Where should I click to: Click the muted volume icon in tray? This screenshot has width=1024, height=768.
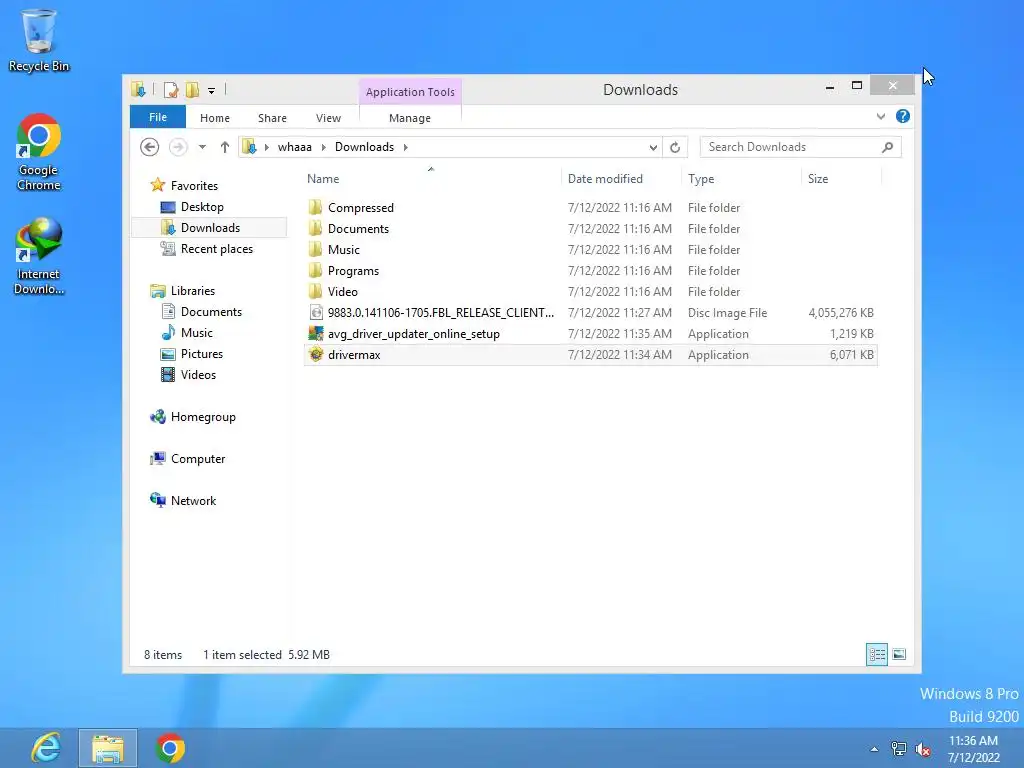pyautogui.click(x=922, y=749)
